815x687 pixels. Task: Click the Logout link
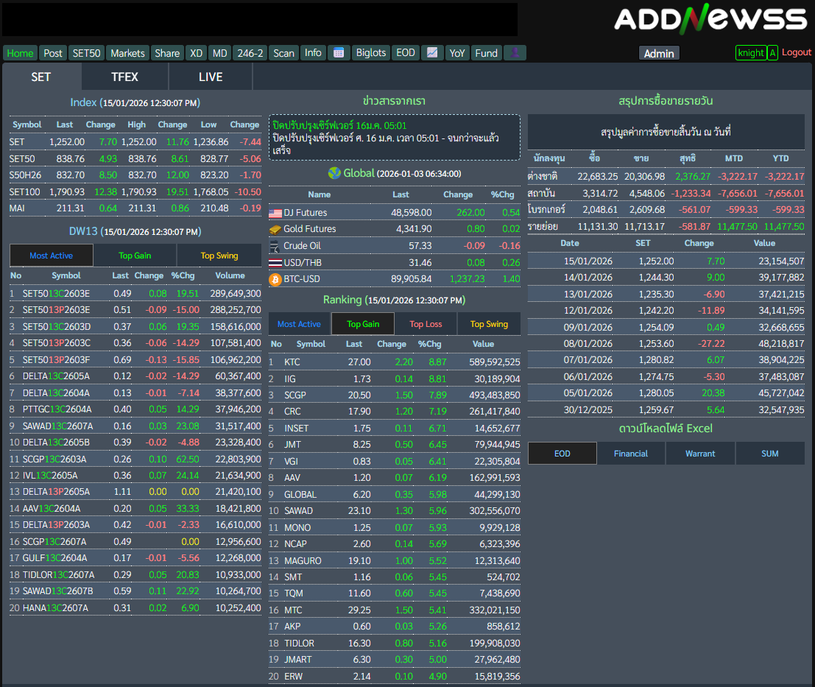(796, 52)
